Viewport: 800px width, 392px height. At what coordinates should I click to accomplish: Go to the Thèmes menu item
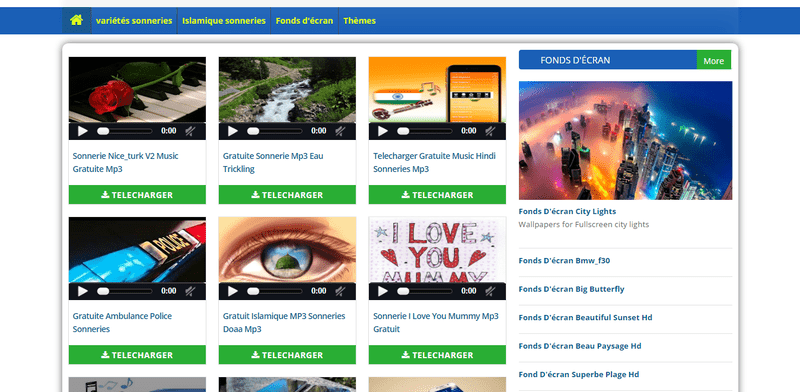[359, 21]
